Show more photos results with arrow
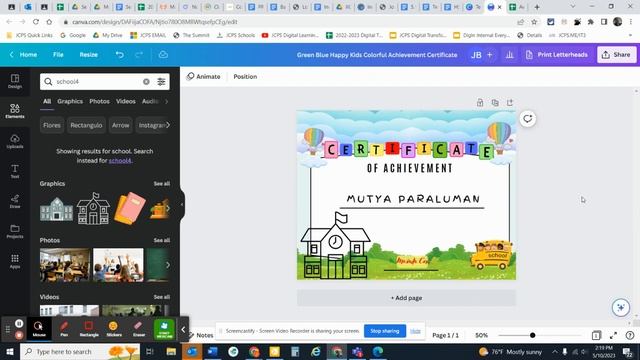Screen dimensions: 640x360 click(x=168, y=265)
